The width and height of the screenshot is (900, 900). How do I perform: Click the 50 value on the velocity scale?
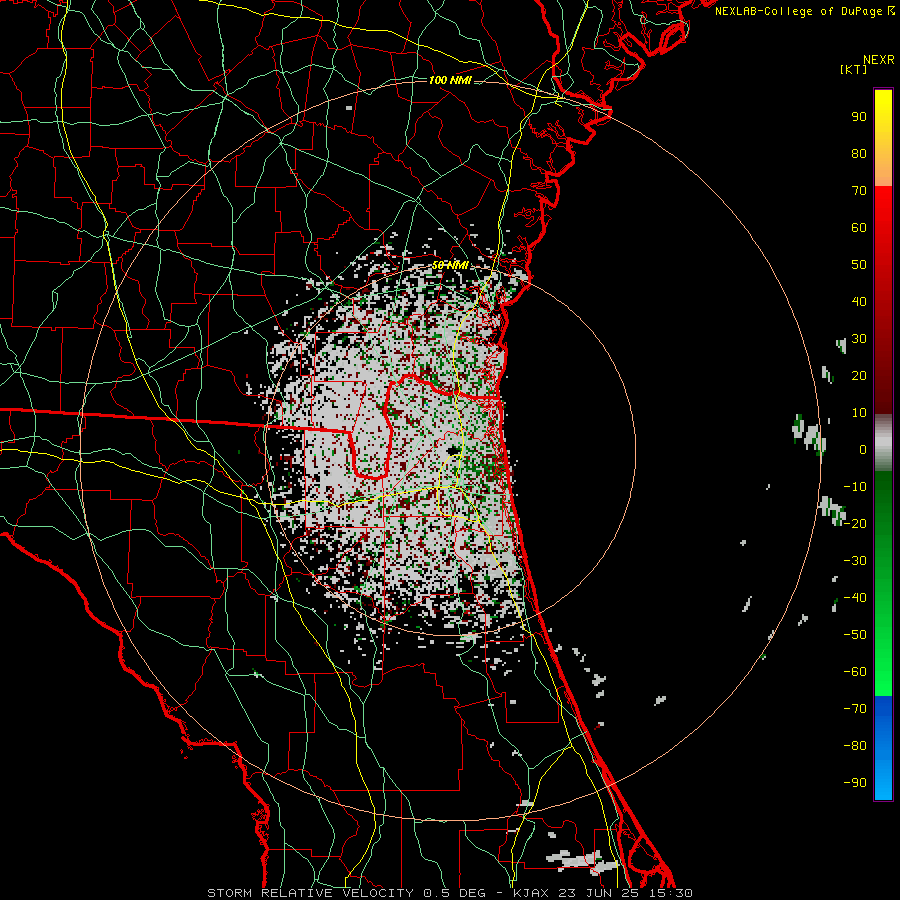(859, 265)
